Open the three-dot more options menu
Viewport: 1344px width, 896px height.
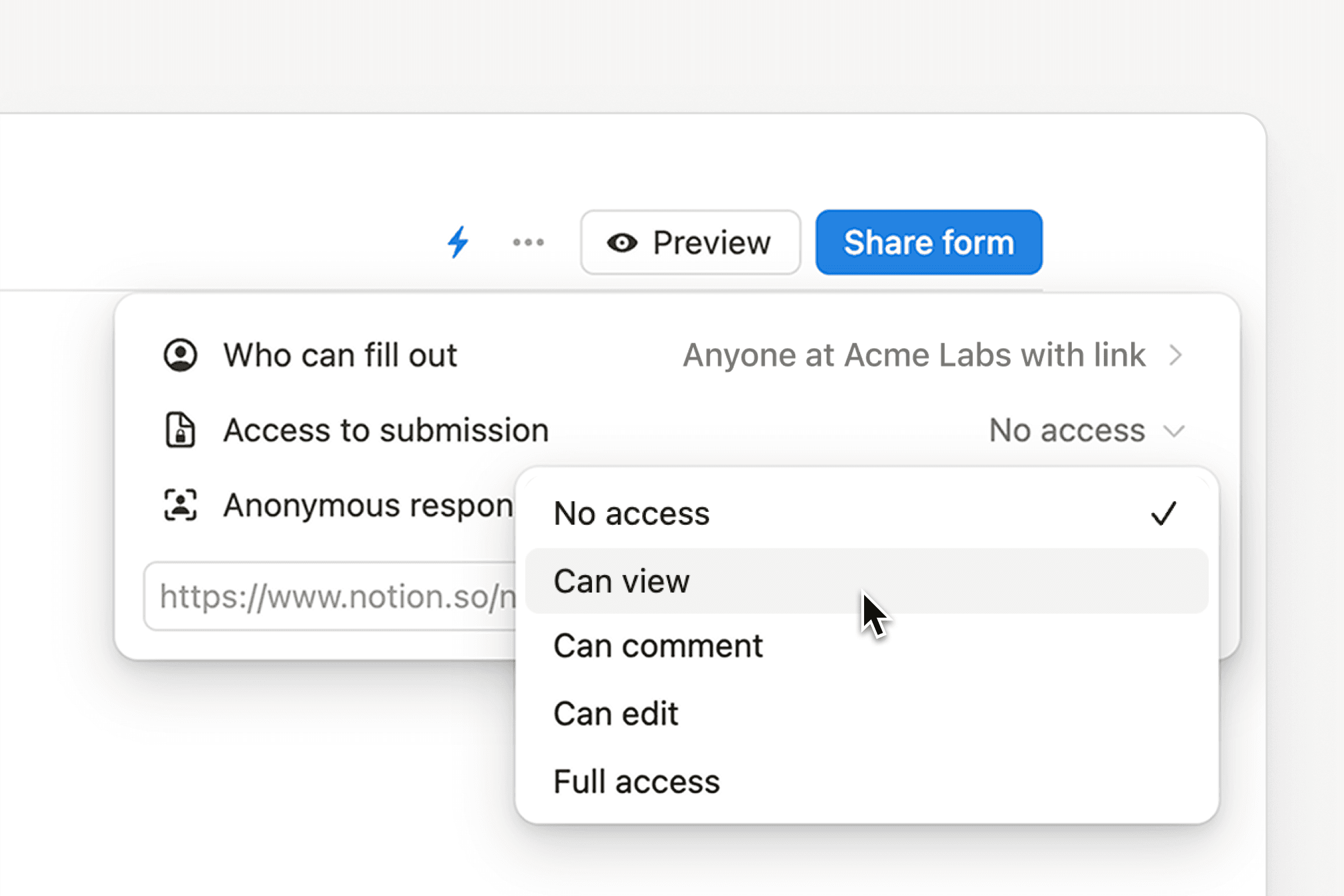click(x=528, y=242)
